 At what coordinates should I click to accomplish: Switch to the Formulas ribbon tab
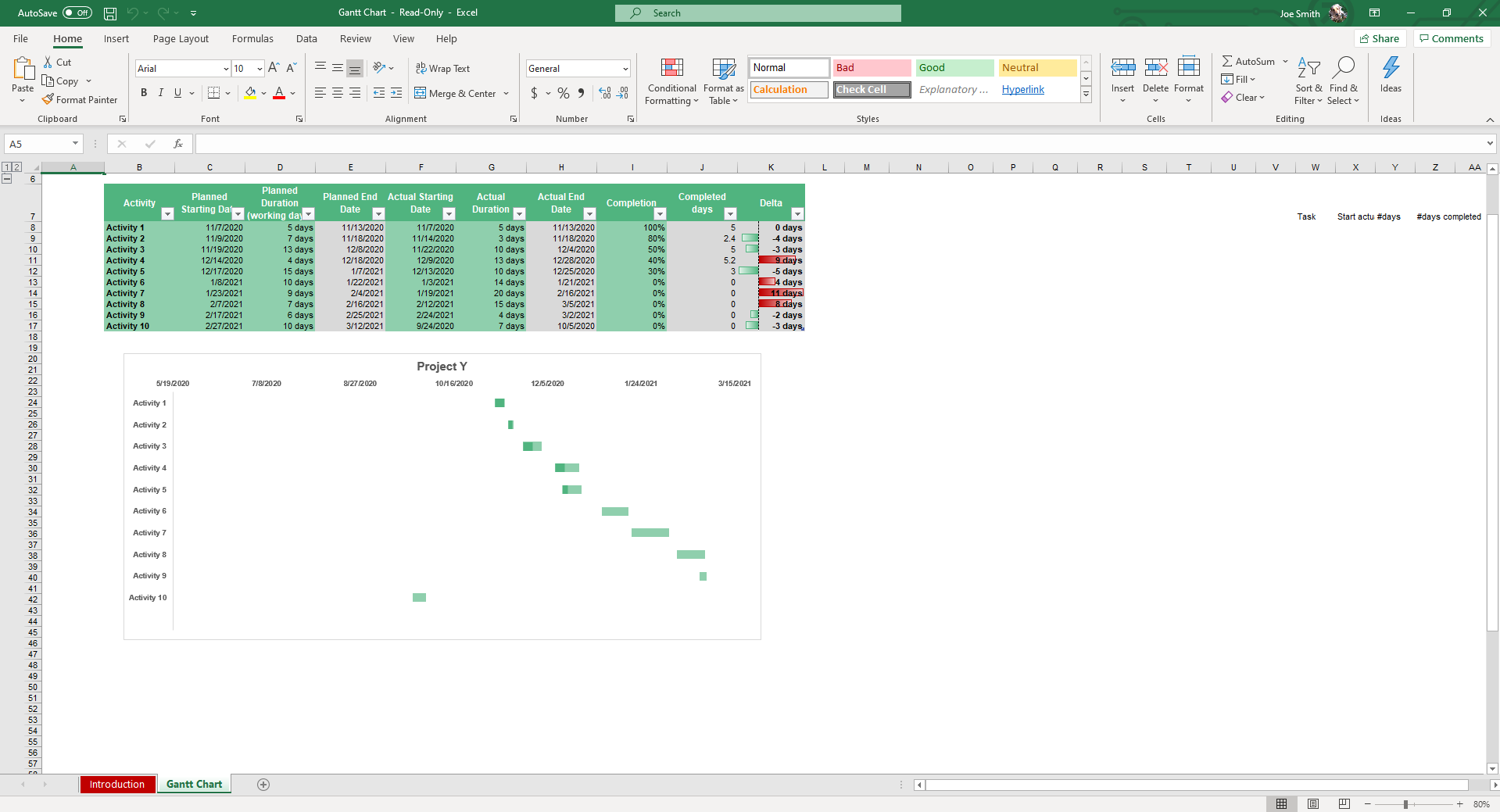point(252,38)
